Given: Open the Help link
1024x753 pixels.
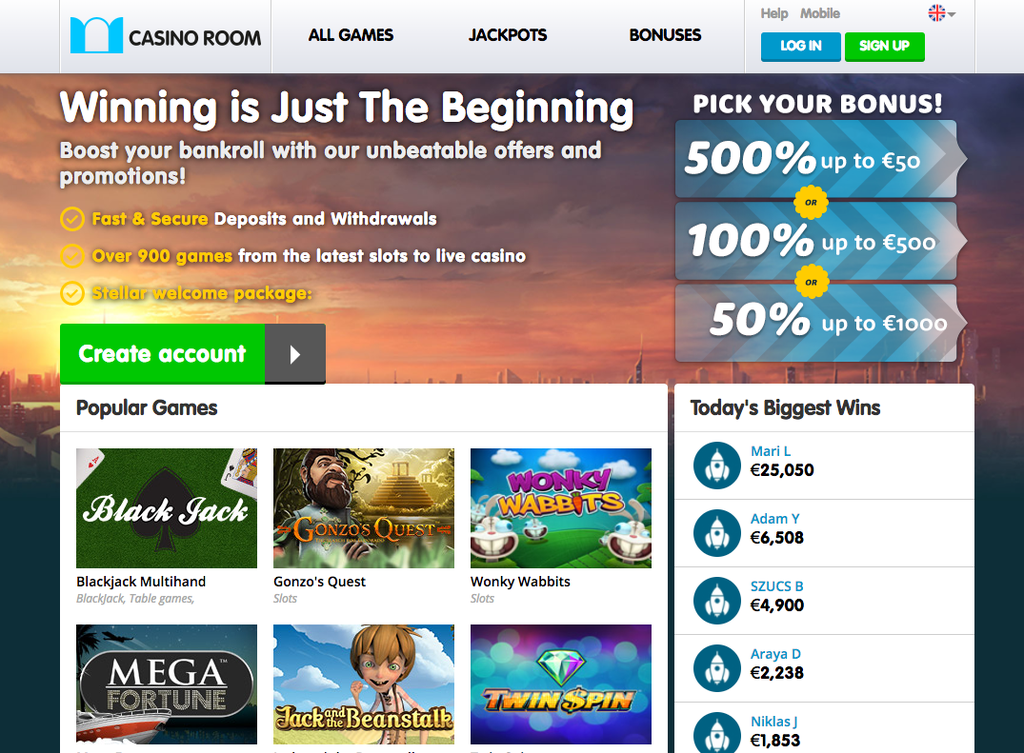Looking at the screenshot, I should tap(774, 14).
